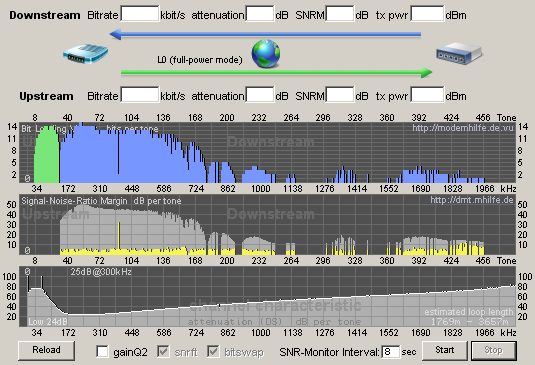The width and height of the screenshot is (535, 365).
Task: Click the green upstream arrow
Action: (x=277, y=72)
